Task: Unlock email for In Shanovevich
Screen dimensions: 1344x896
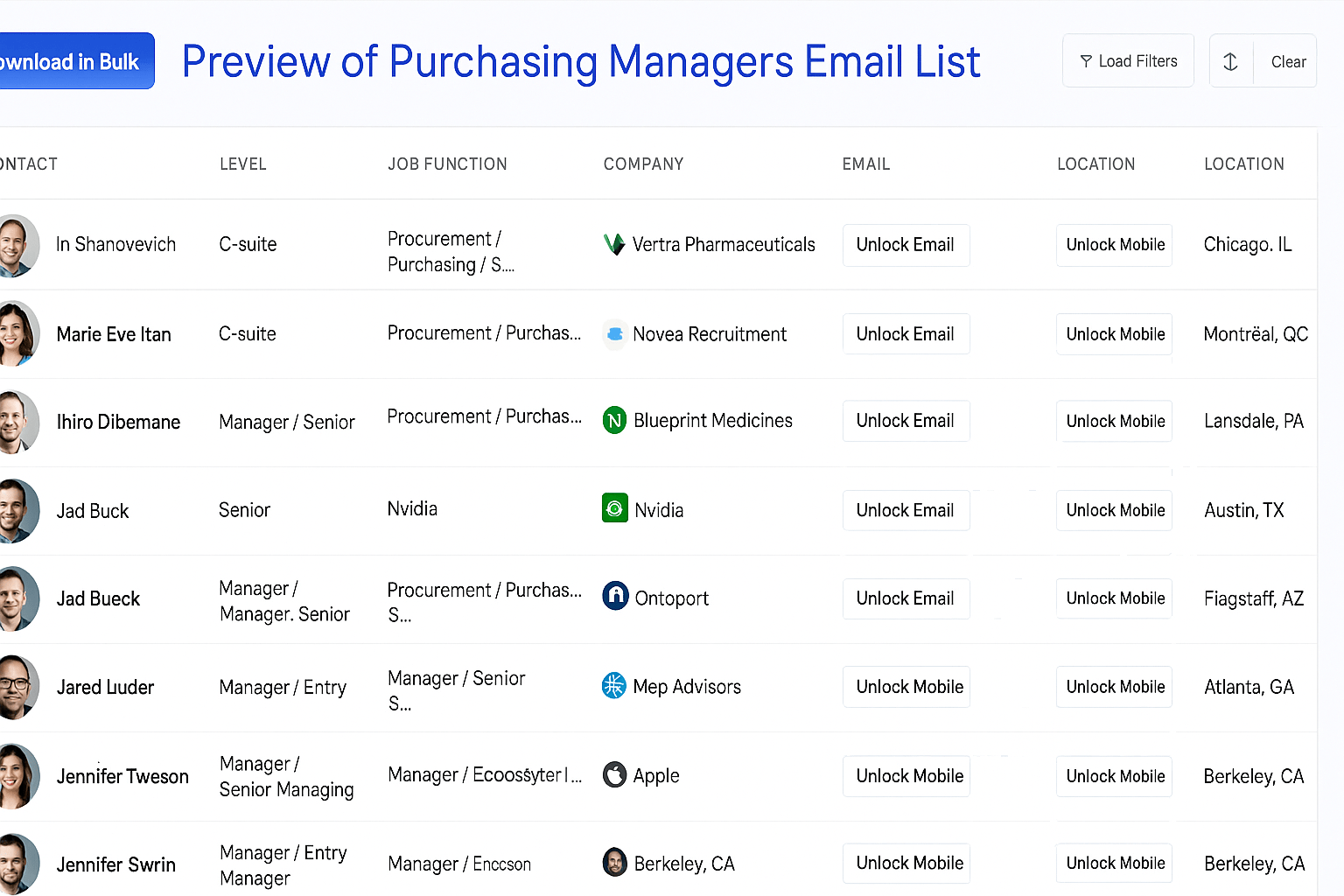Action: 906,245
